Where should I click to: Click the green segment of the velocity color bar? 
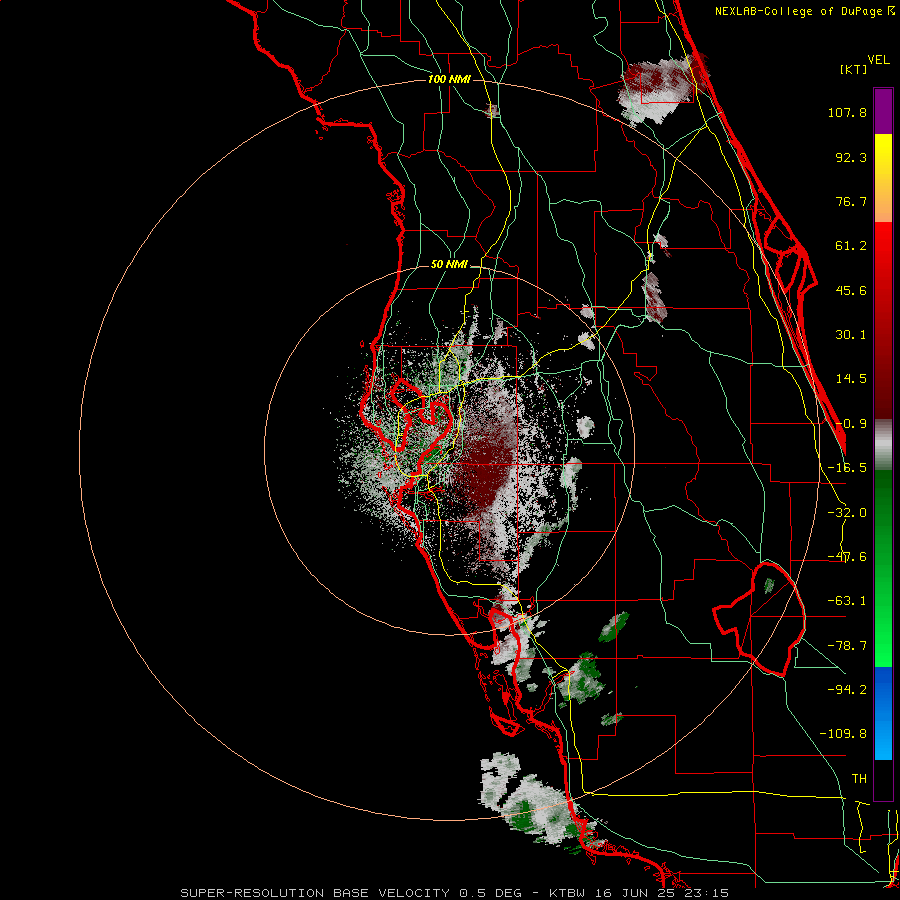coord(883,568)
